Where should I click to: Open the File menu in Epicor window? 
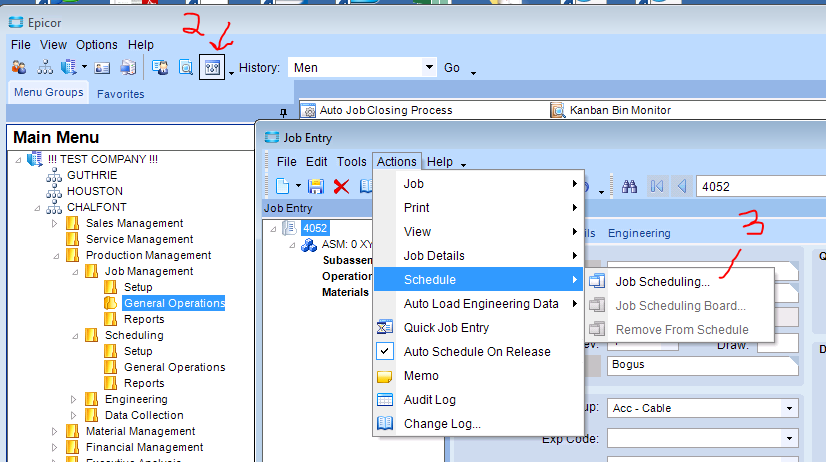tap(21, 45)
